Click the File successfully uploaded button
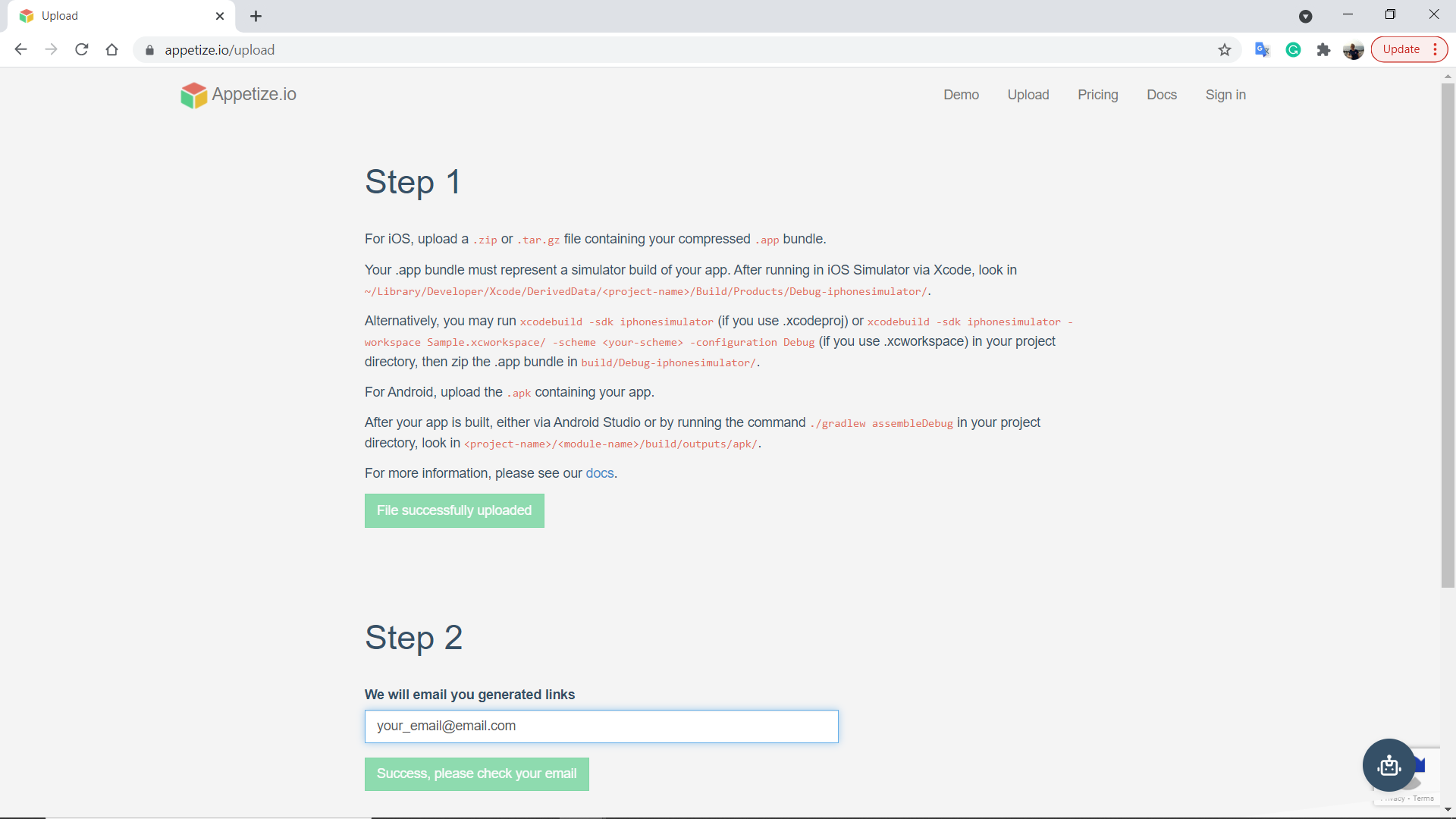Screen dimensions: 1456x819 (454, 510)
